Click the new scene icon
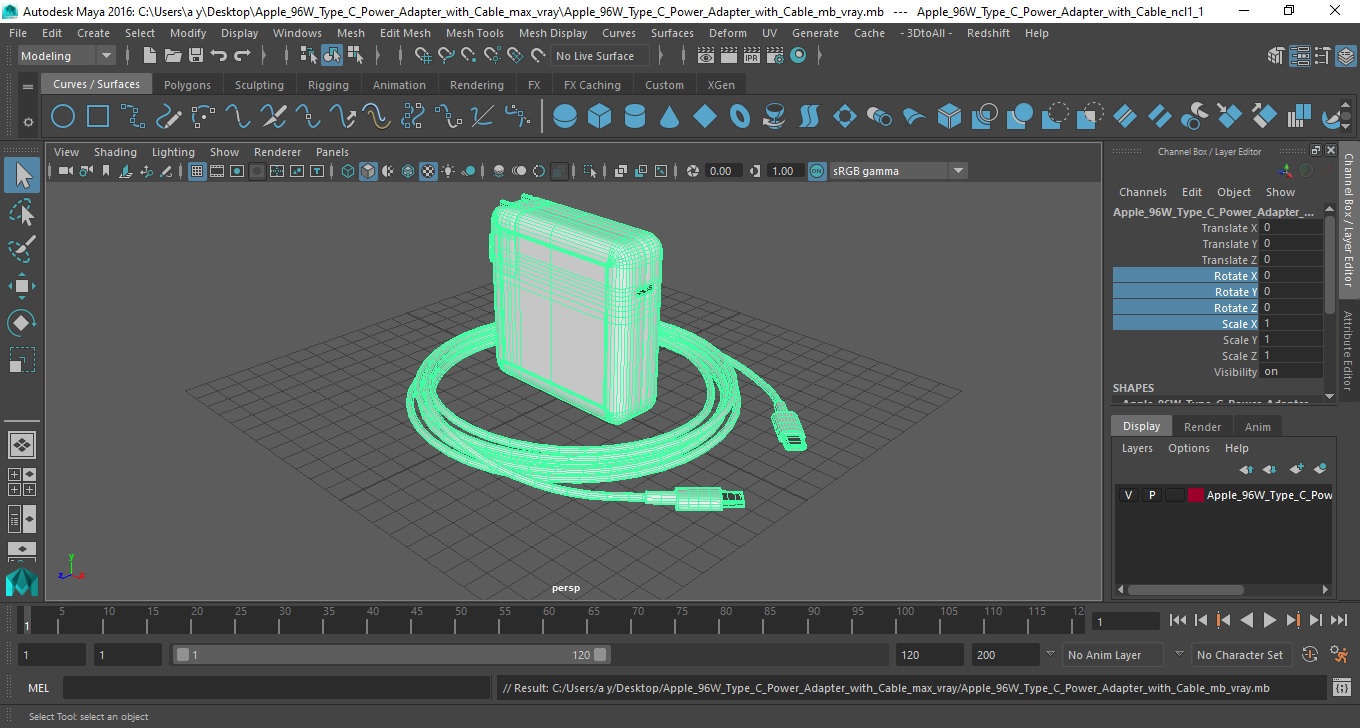Image resolution: width=1360 pixels, height=728 pixels. coord(150,56)
